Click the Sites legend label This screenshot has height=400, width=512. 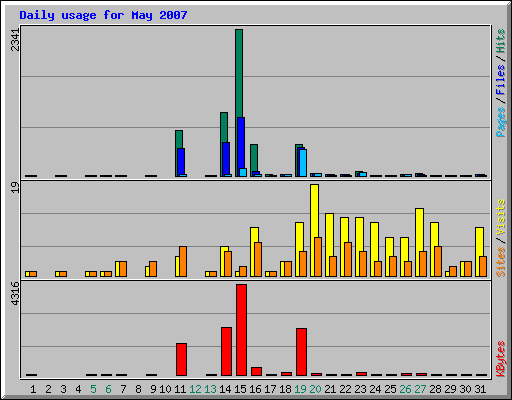500,262
